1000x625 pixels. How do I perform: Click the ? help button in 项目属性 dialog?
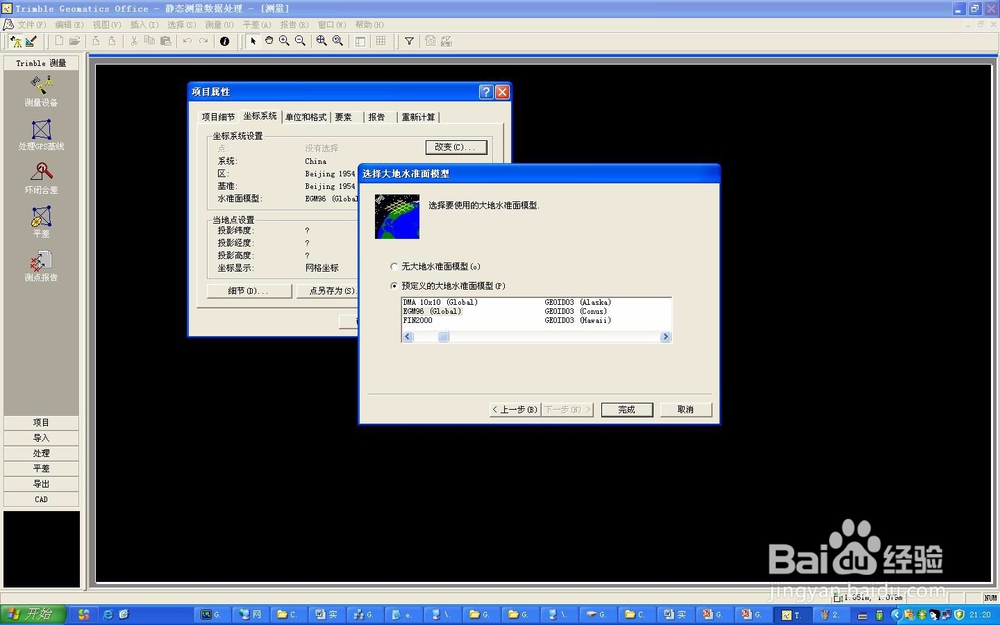click(486, 92)
